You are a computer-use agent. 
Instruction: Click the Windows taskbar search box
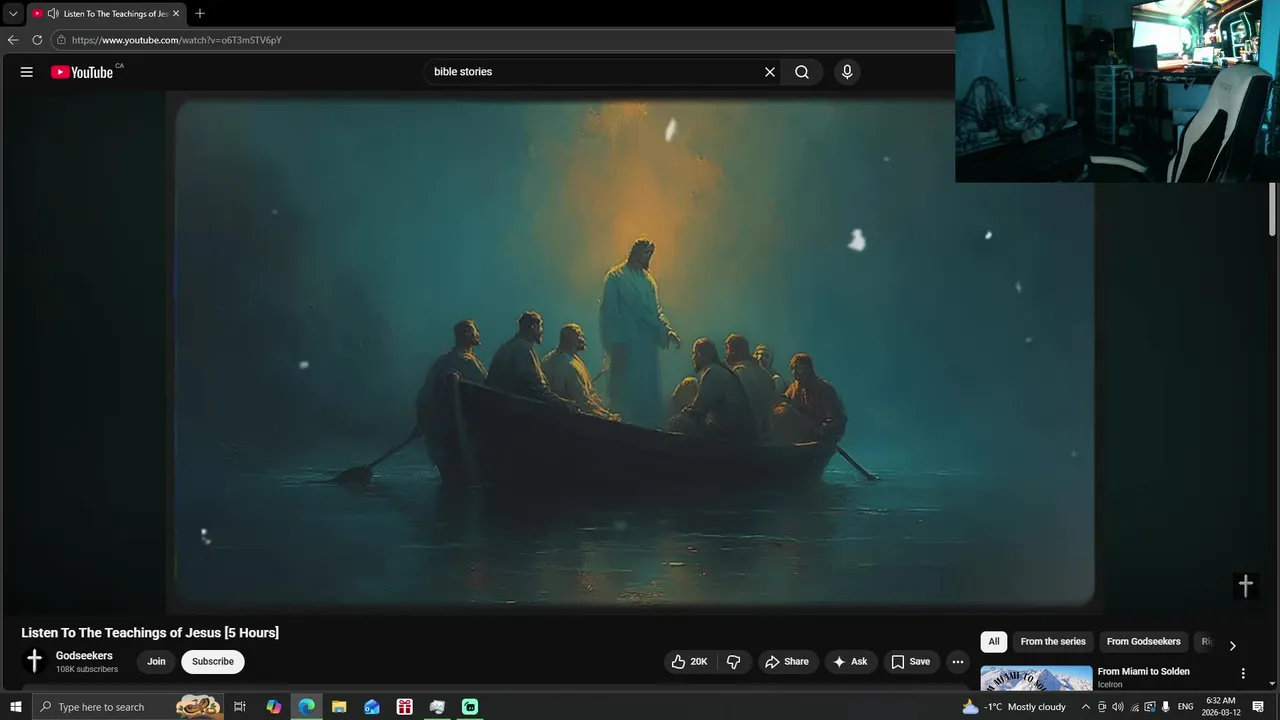(128, 707)
